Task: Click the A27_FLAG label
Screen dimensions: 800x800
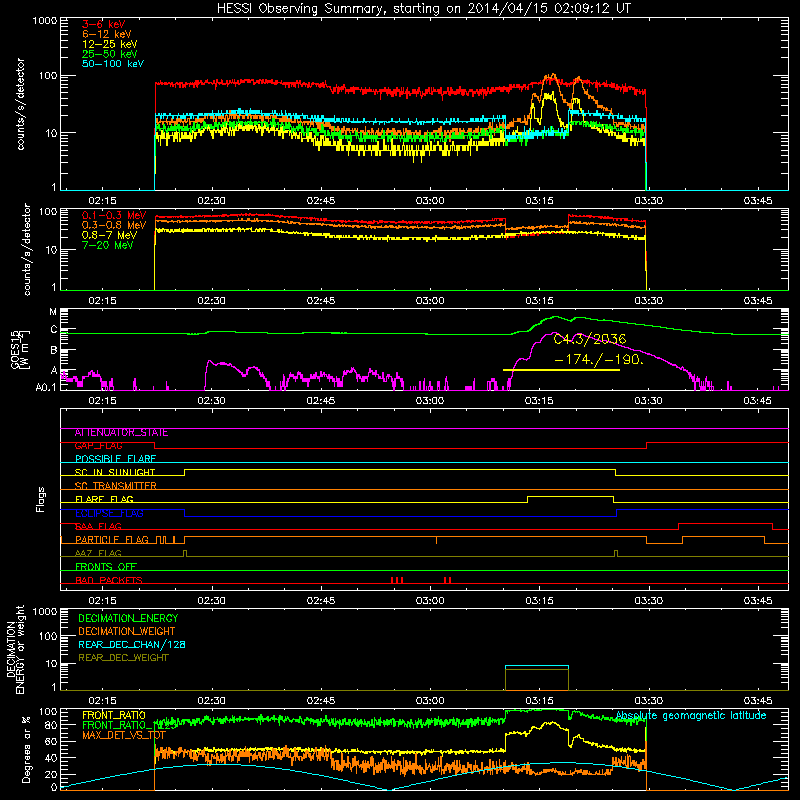Action: 98,553
